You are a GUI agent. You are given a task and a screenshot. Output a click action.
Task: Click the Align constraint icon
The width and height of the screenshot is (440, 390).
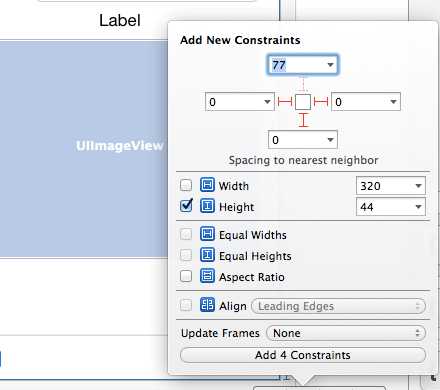207,305
